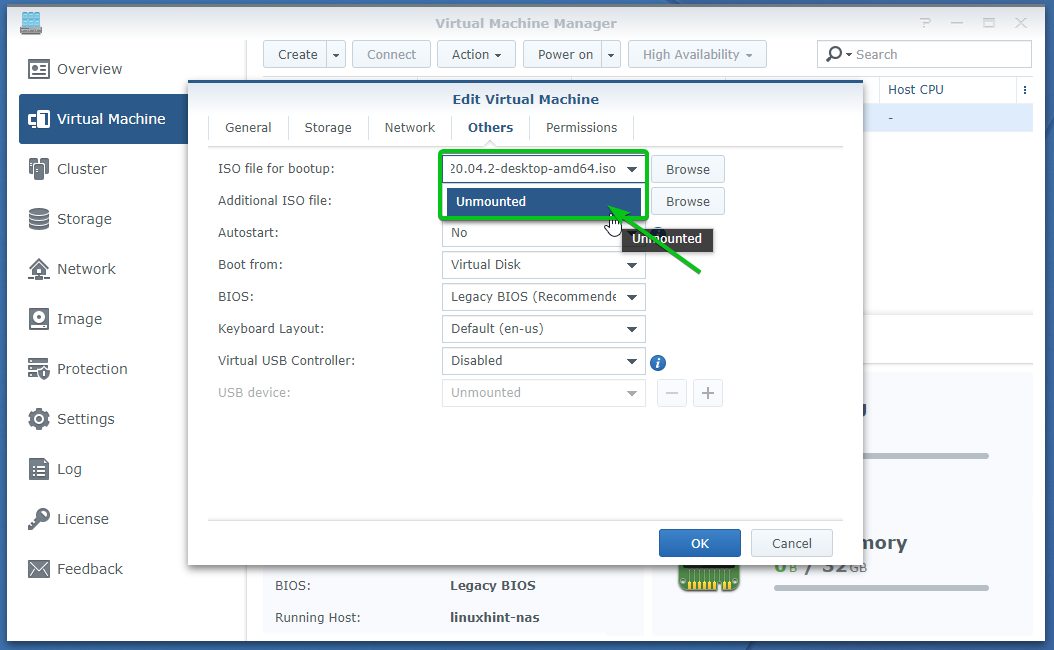
Task: Open the Image section icon
Action: pyautogui.click(x=39, y=319)
